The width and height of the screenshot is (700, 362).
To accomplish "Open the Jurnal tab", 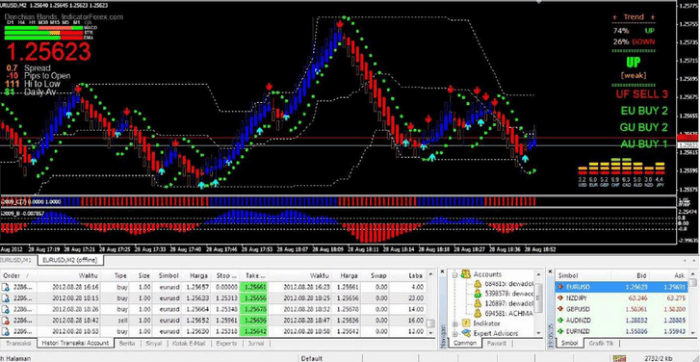I will click(255, 343).
